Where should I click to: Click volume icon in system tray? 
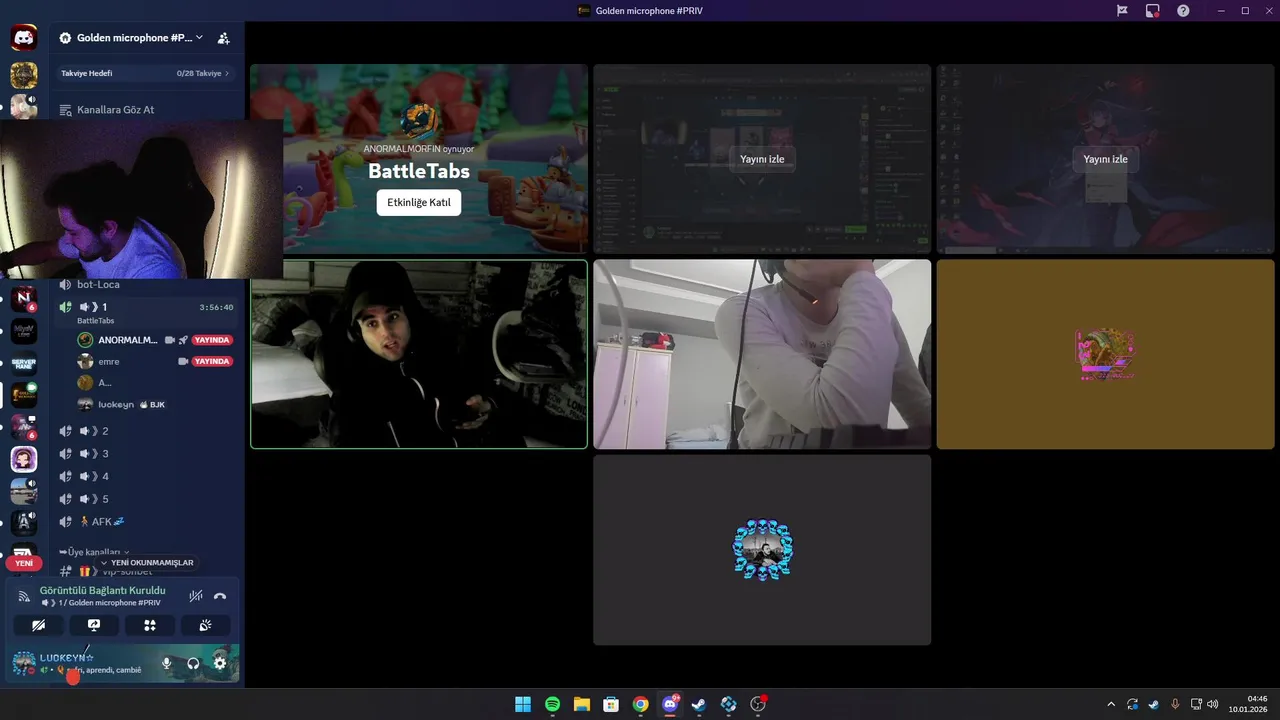click(1213, 704)
